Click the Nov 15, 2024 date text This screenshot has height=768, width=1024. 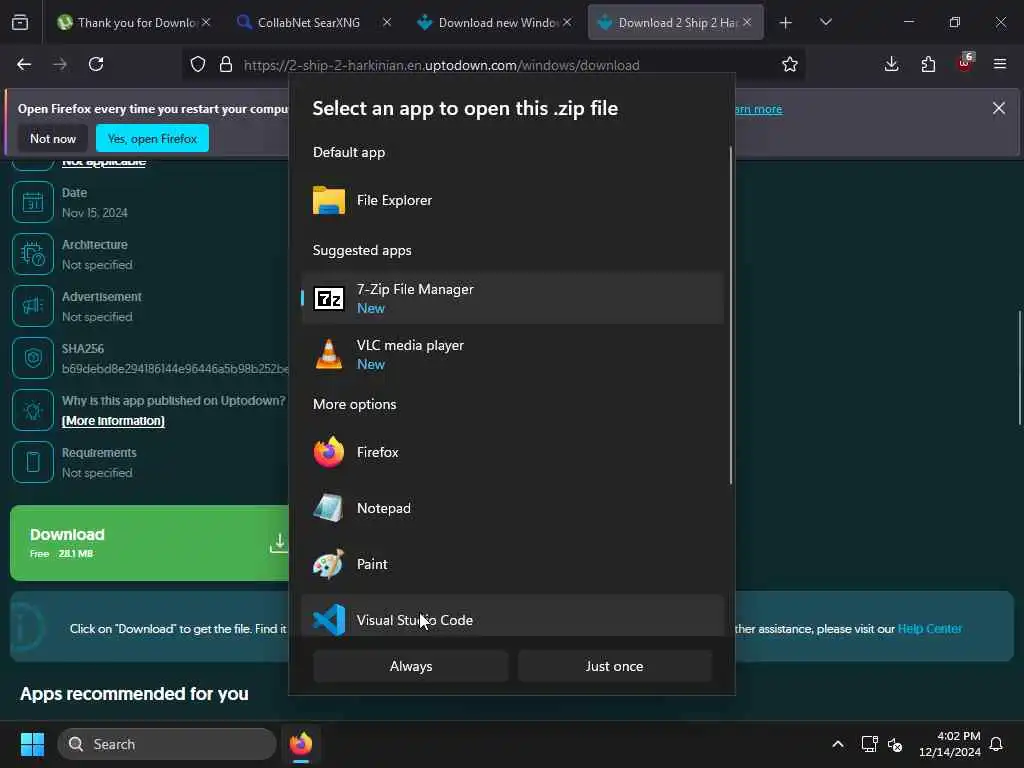pyautogui.click(x=95, y=213)
